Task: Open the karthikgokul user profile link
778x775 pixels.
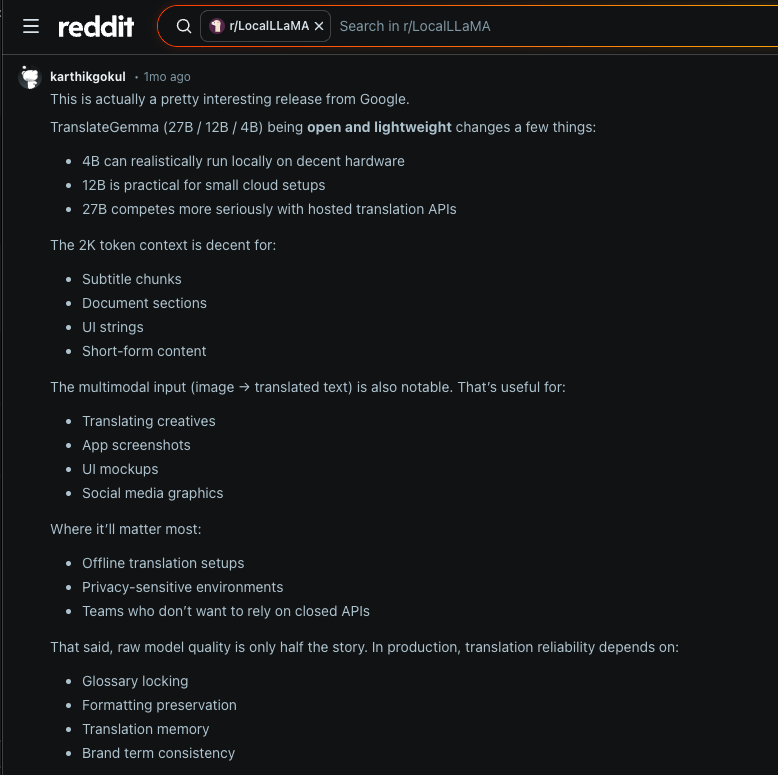Action: [88, 77]
